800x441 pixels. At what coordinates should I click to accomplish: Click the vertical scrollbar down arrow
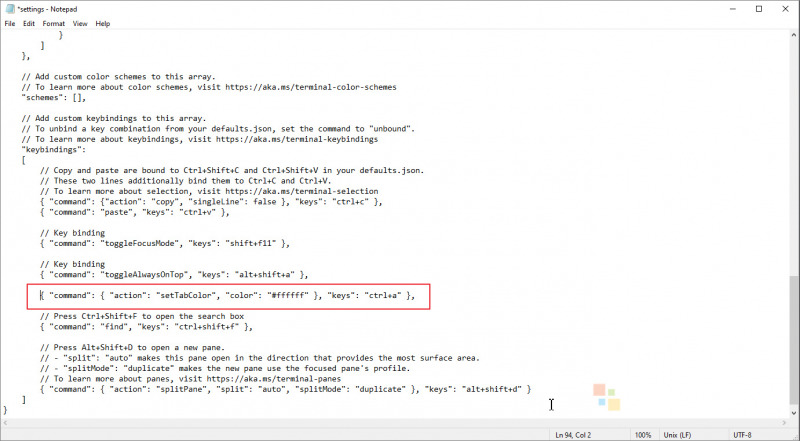[794, 413]
